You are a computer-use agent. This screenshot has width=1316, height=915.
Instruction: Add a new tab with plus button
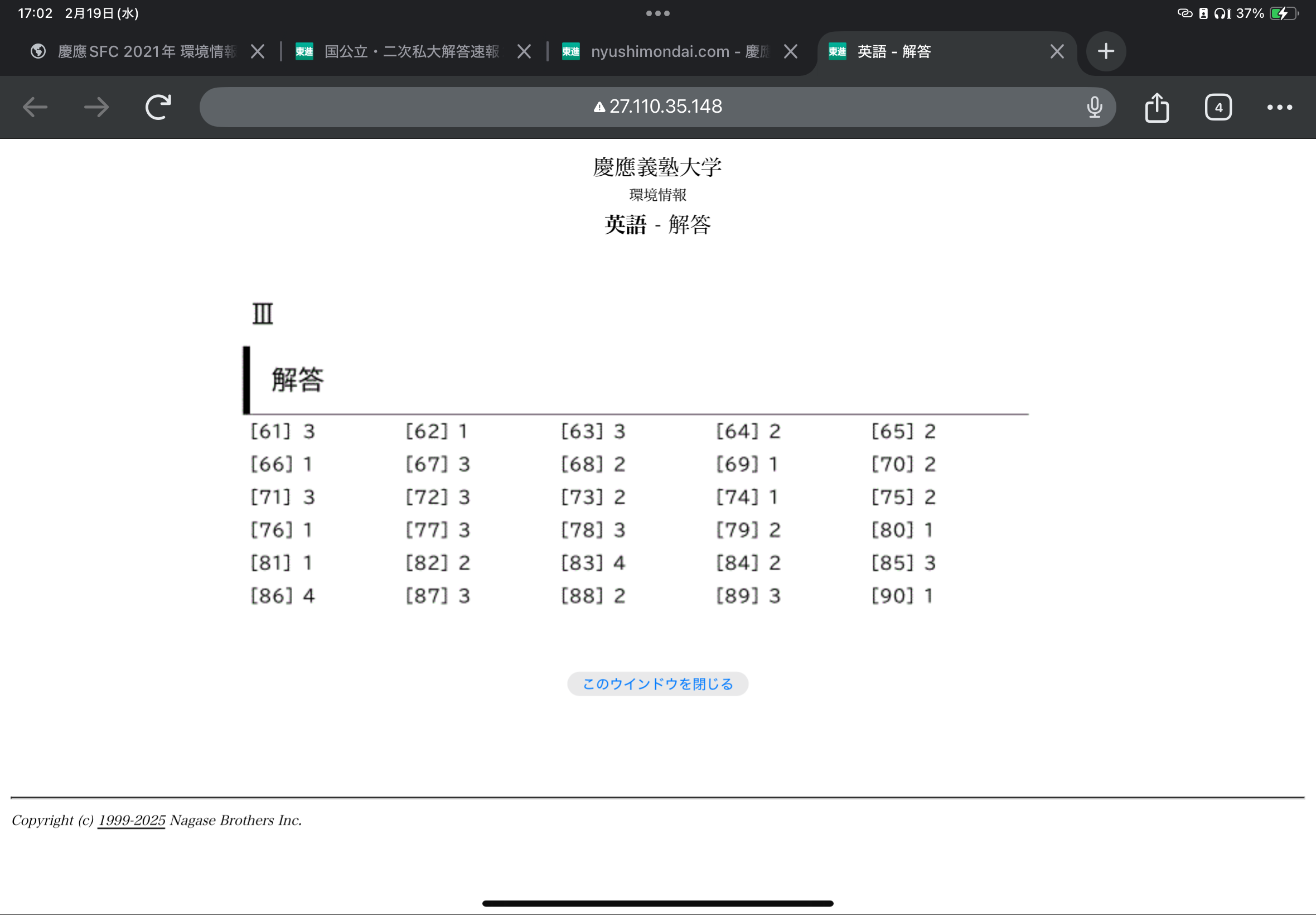(x=1106, y=51)
